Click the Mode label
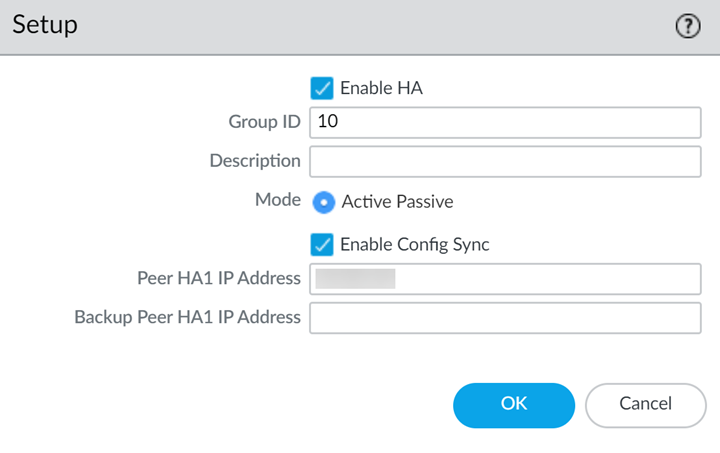The height and width of the screenshot is (453, 720). pyautogui.click(x=278, y=200)
